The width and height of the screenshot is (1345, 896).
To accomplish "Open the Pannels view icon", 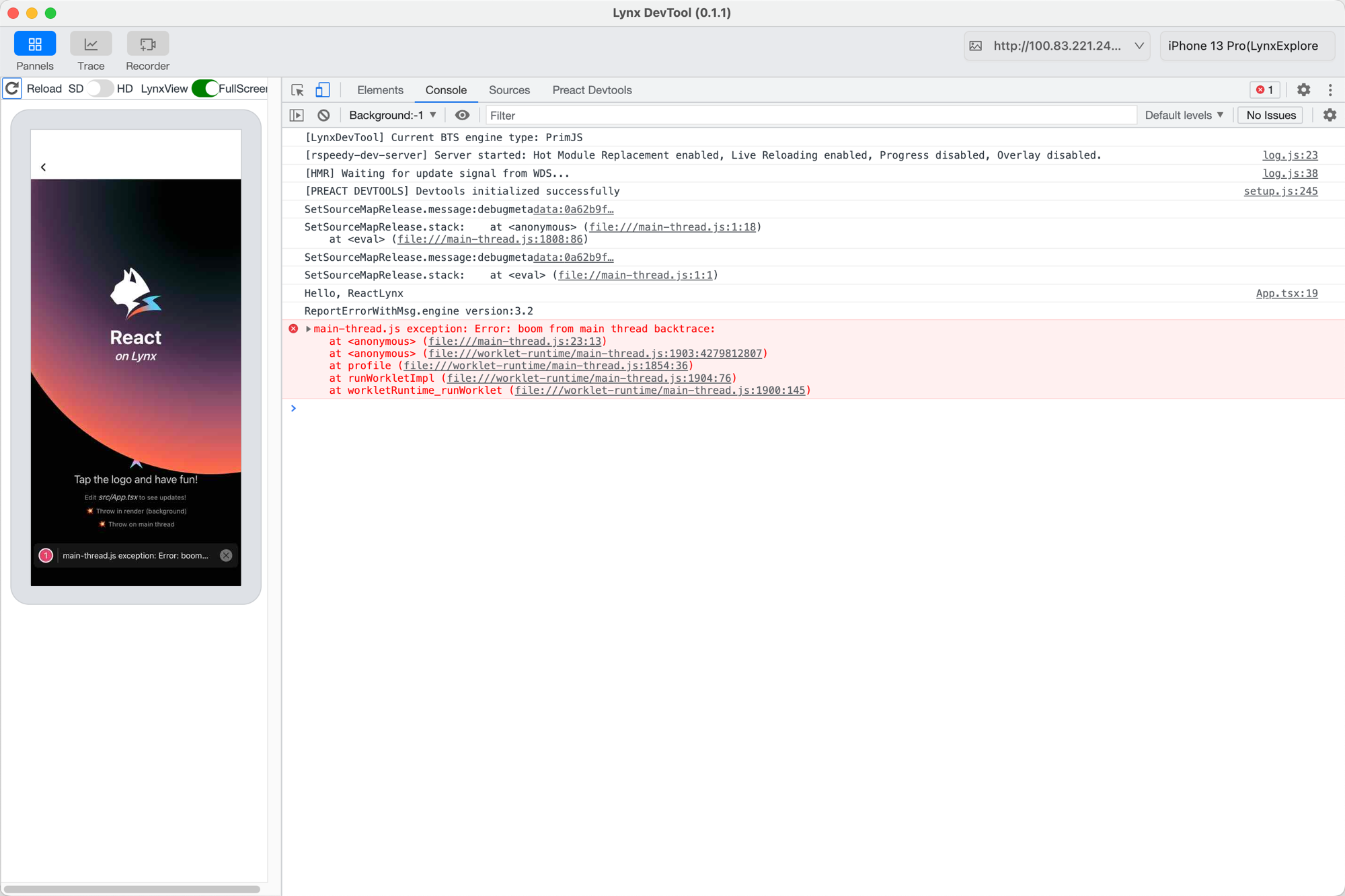I will point(35,44).
